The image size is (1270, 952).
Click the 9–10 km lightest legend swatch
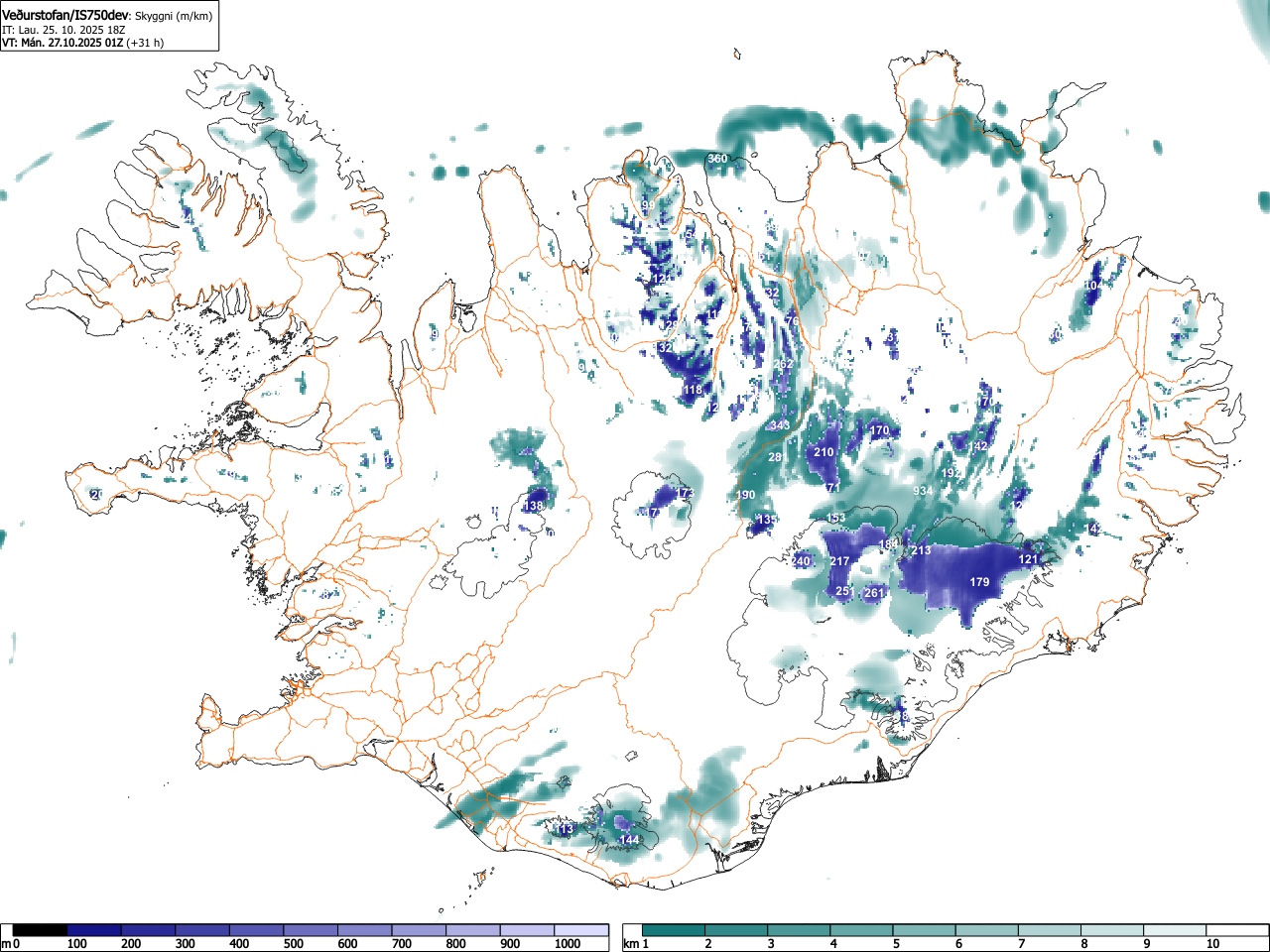tap(1177, 930)
